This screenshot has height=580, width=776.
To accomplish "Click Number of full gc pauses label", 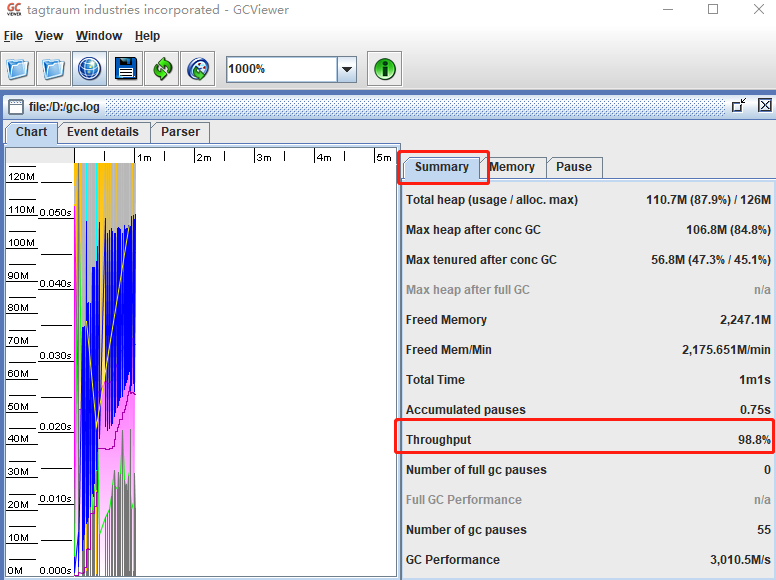I will [x=476, y=470].
